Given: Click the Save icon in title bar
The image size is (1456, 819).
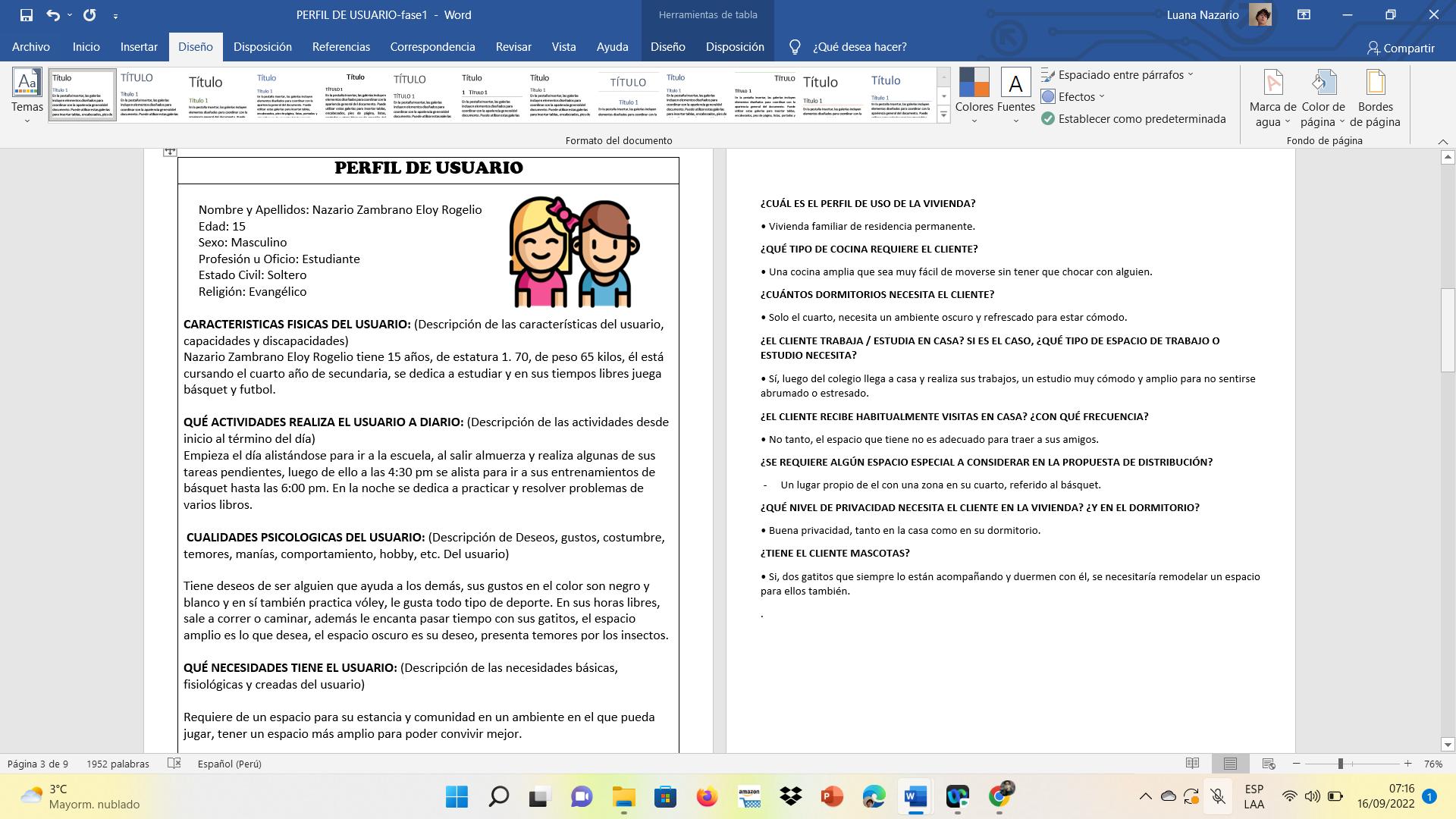Looking at the screenshot, I should click(x=27, y=14).
